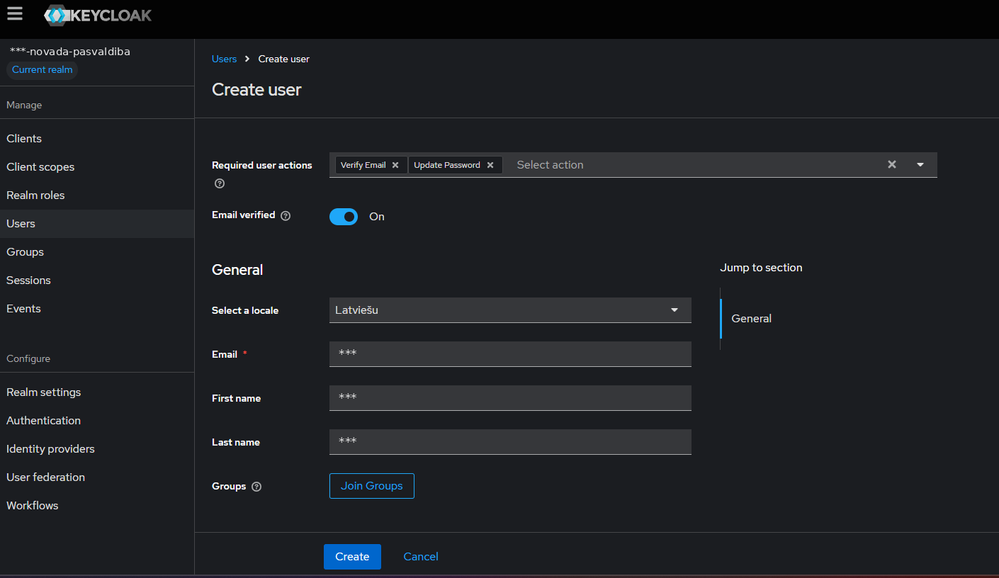
Task: Open Identity providers
Action: [97, 449]
